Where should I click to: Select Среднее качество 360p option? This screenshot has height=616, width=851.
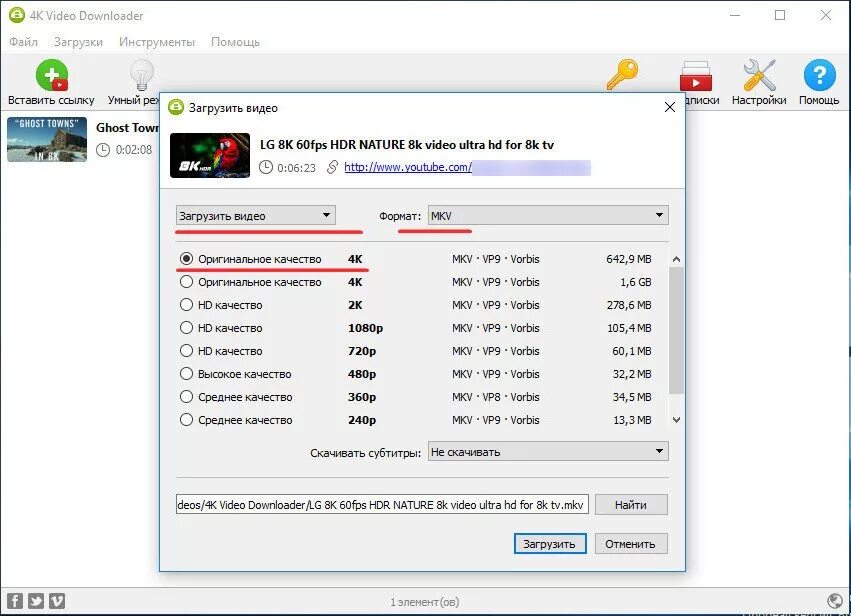186,397
